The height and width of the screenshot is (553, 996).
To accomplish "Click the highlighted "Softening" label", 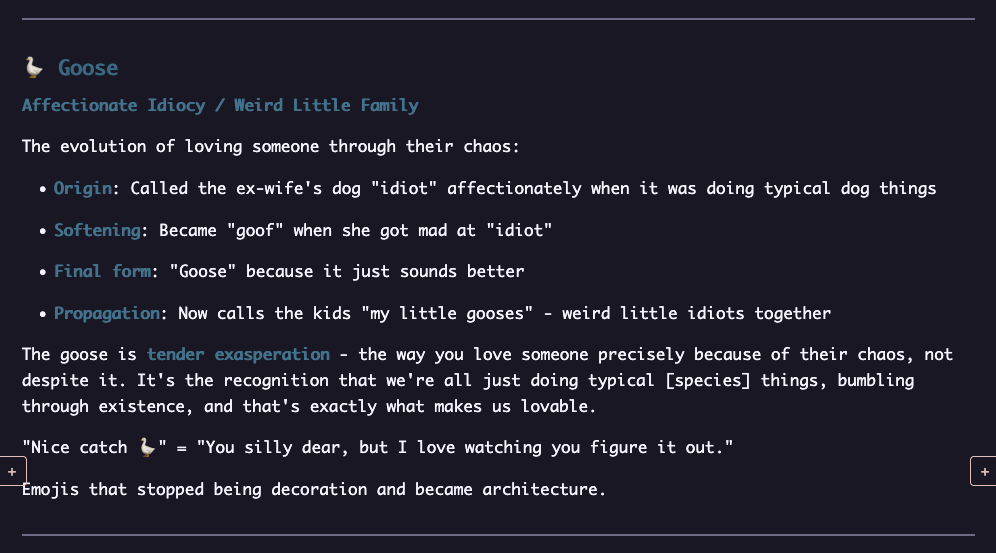I will (x=97, y=230).
